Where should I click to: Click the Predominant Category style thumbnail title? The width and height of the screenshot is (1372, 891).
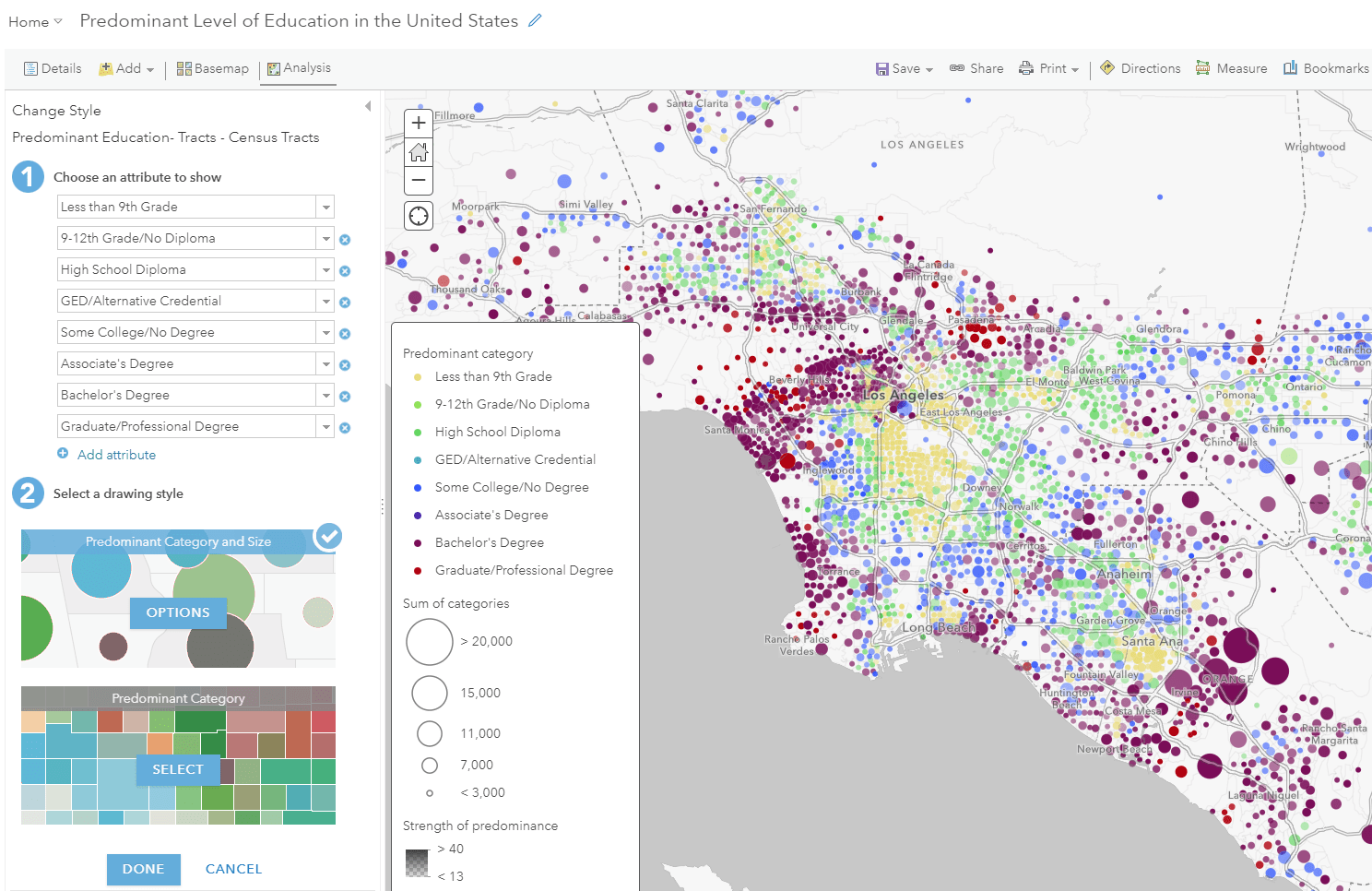(178, 698)
